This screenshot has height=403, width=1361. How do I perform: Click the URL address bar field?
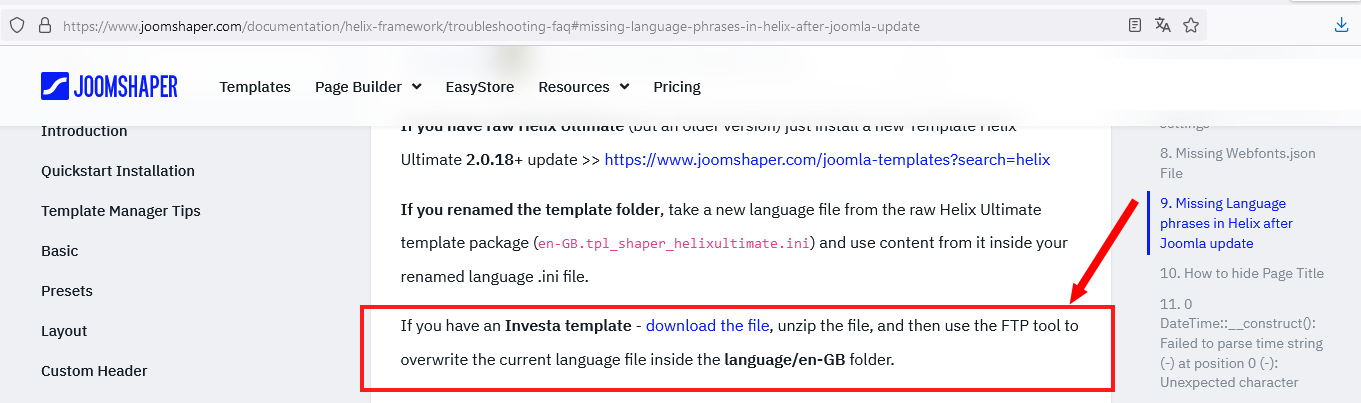pyautogui.click(x=580, y=26)
